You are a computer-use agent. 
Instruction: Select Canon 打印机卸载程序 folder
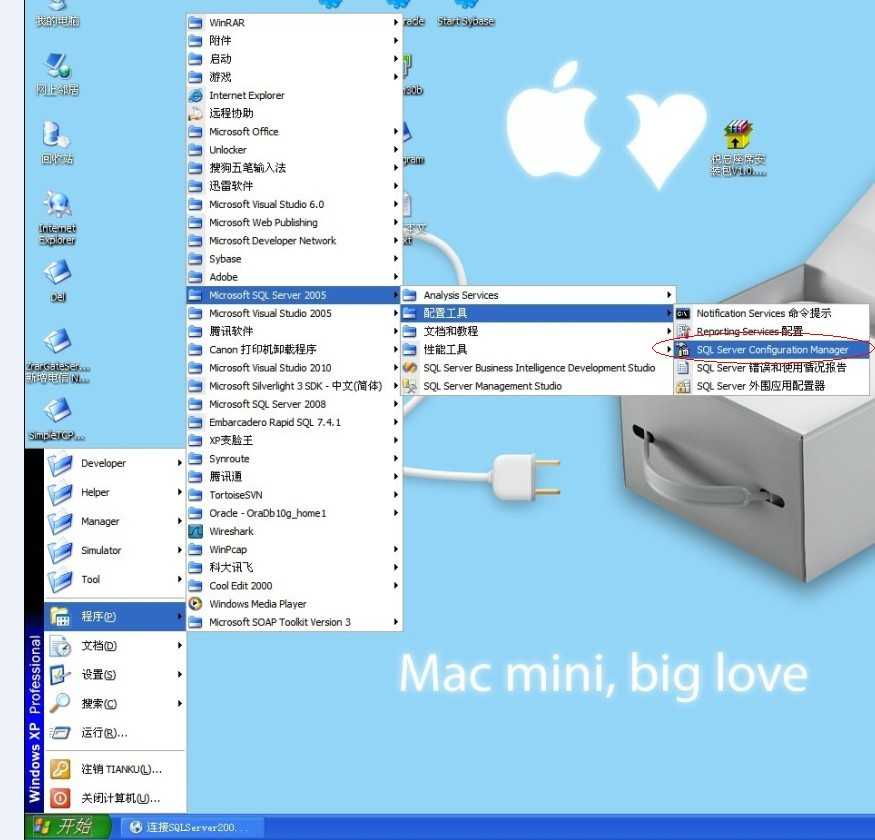point(294,350)
